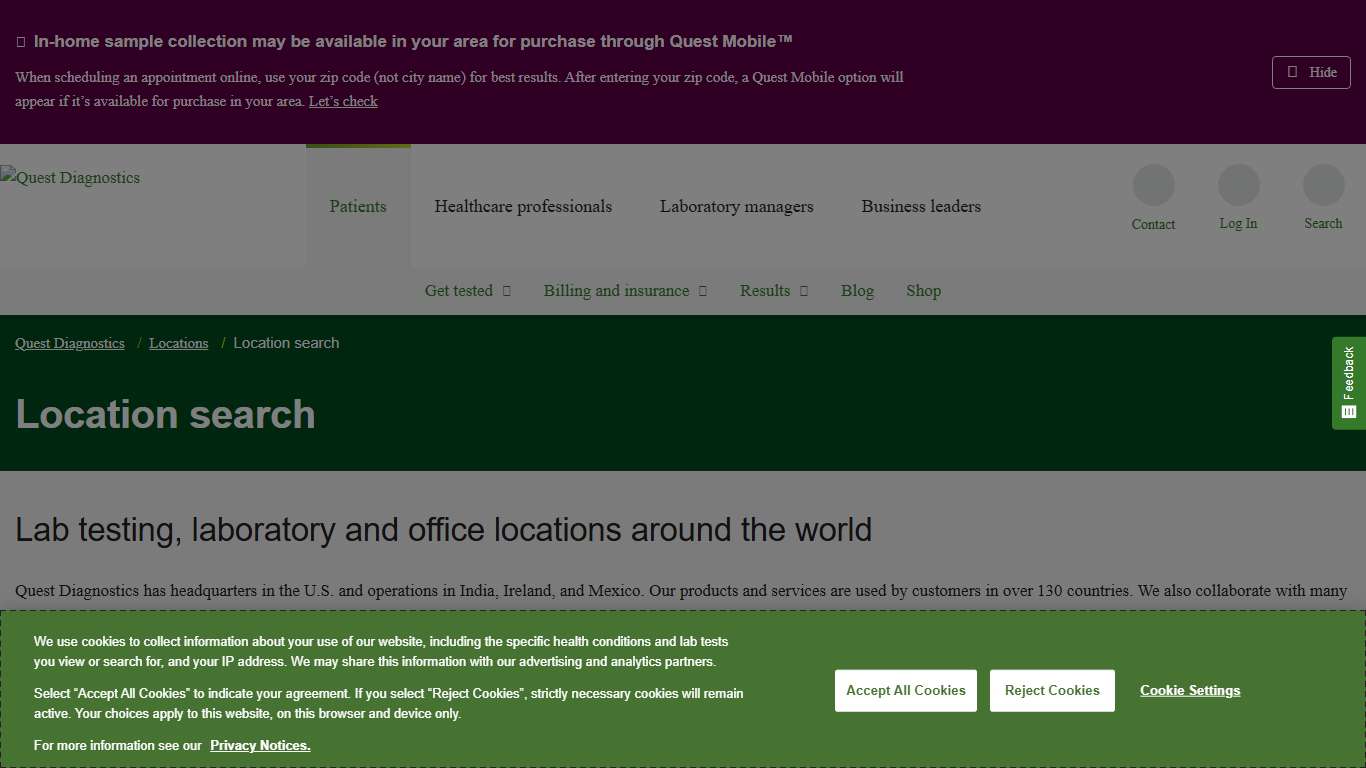Reject Cookies in the consent banner
1366x768 pixels.
1052,690
